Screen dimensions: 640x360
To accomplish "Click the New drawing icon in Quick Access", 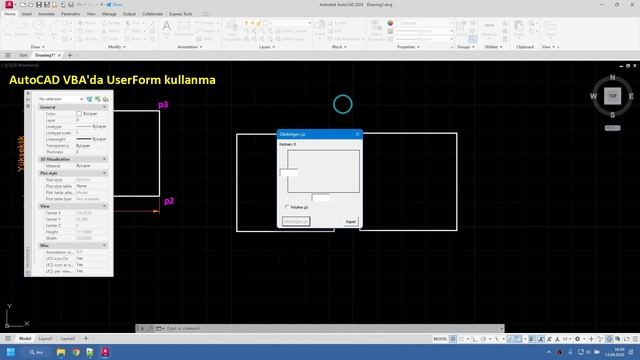I will (23, 4).
